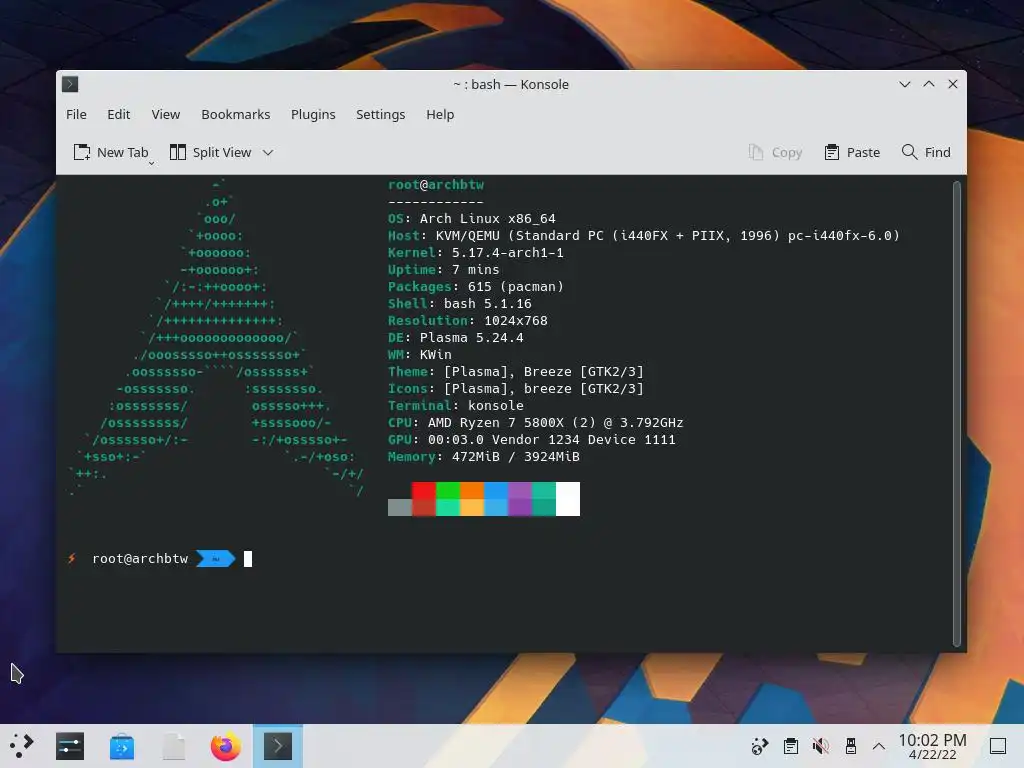Open Discover software center from the taskbar

[x=122, y=746]
